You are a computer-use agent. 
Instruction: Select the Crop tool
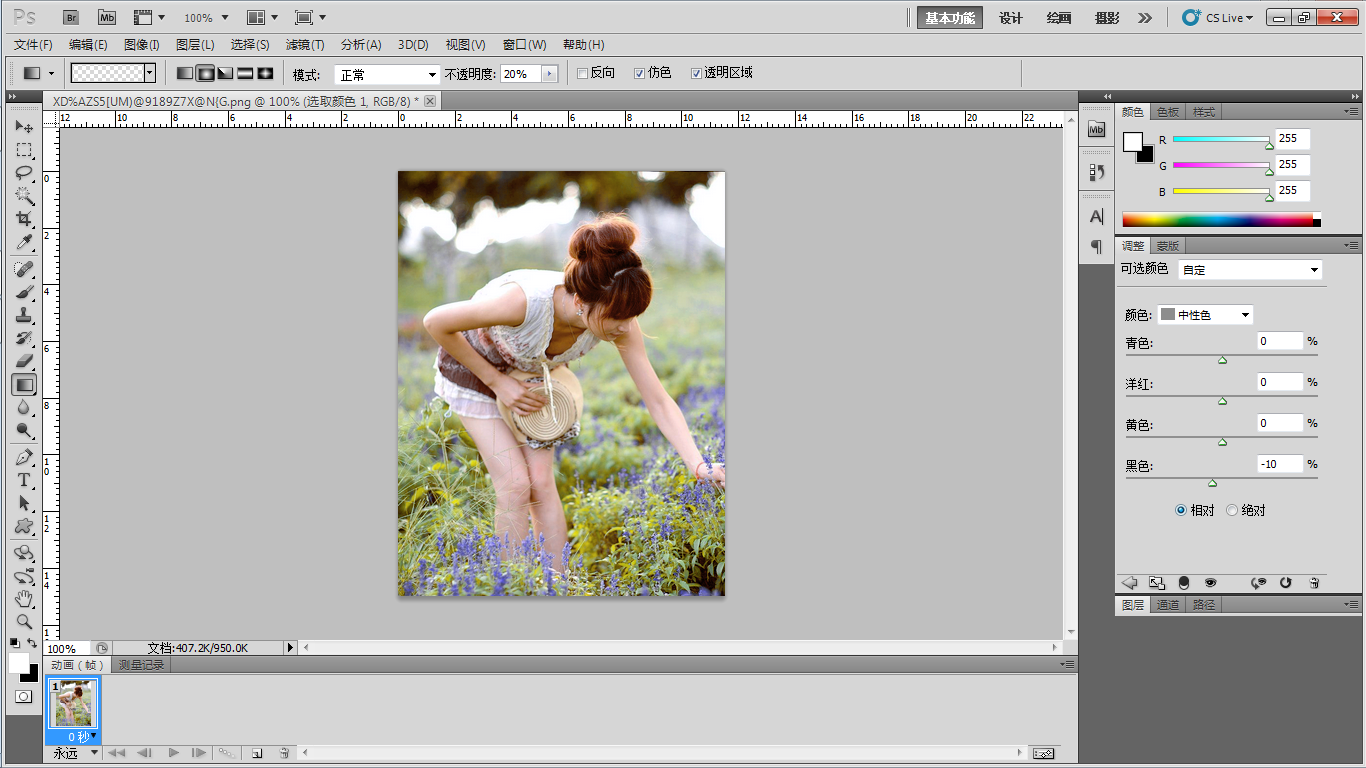coord(24,219)
